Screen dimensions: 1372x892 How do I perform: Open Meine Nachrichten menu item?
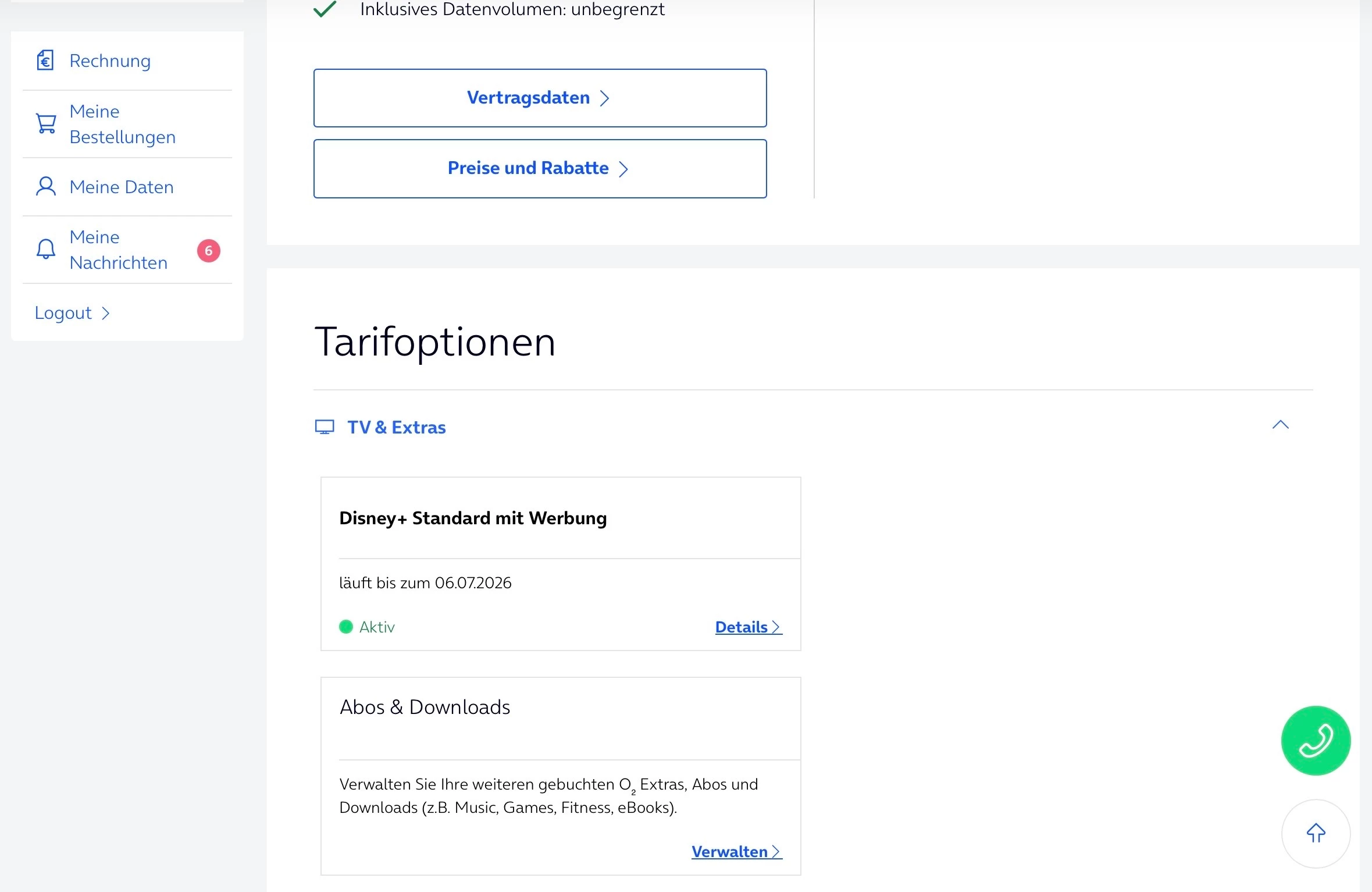click(x=118, y=250)
